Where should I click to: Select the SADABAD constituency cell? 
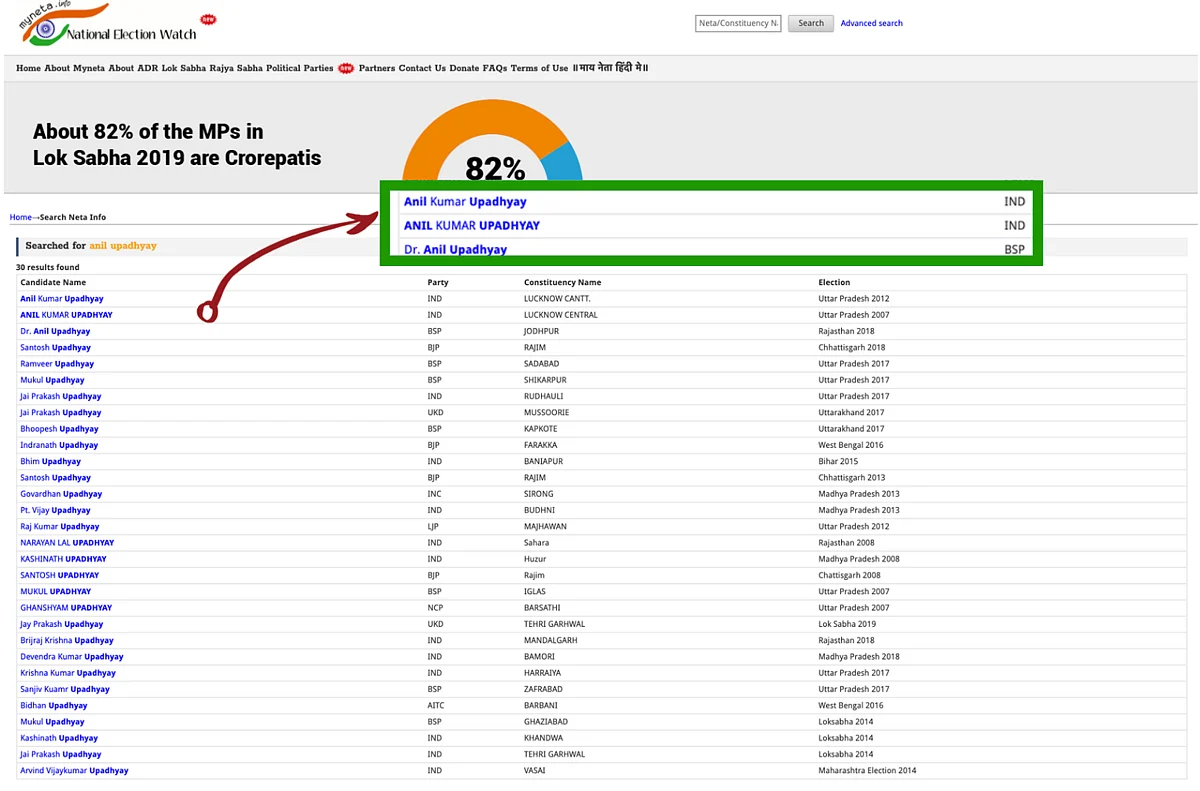pyautogui.click(x=541, y=364)
